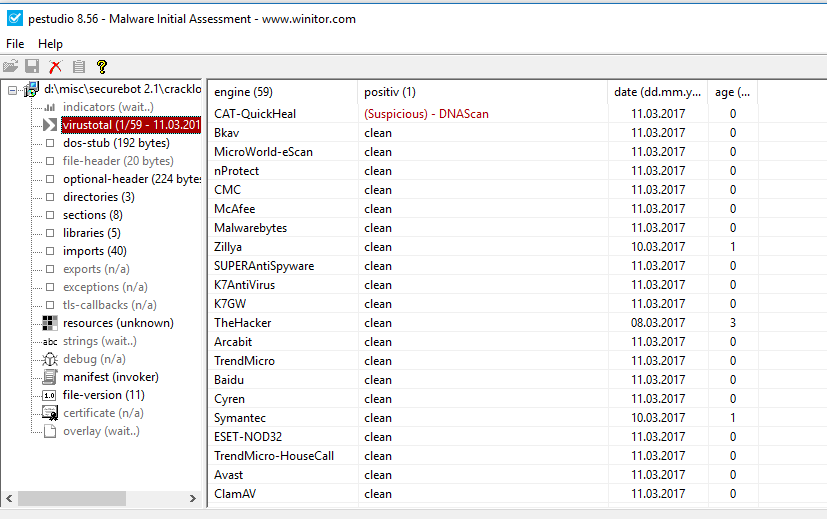The width and height of the screenshot is (827, 519).
Task: Select the libraries (5) tree item
Action: pos(92,233)
